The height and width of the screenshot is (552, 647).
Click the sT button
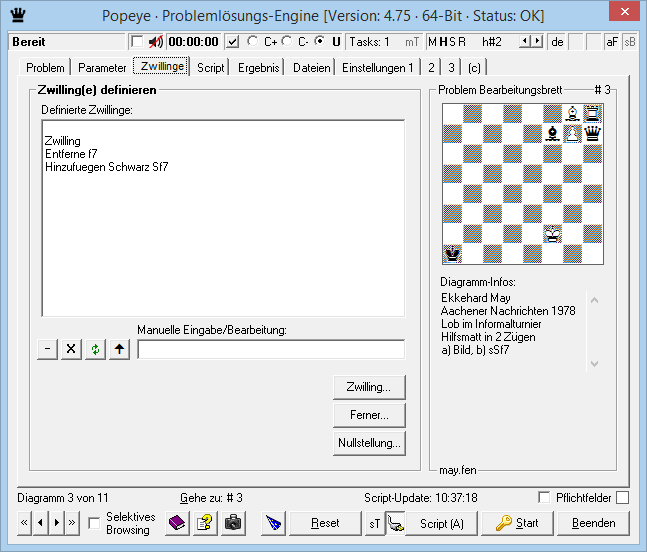[375, 524]
